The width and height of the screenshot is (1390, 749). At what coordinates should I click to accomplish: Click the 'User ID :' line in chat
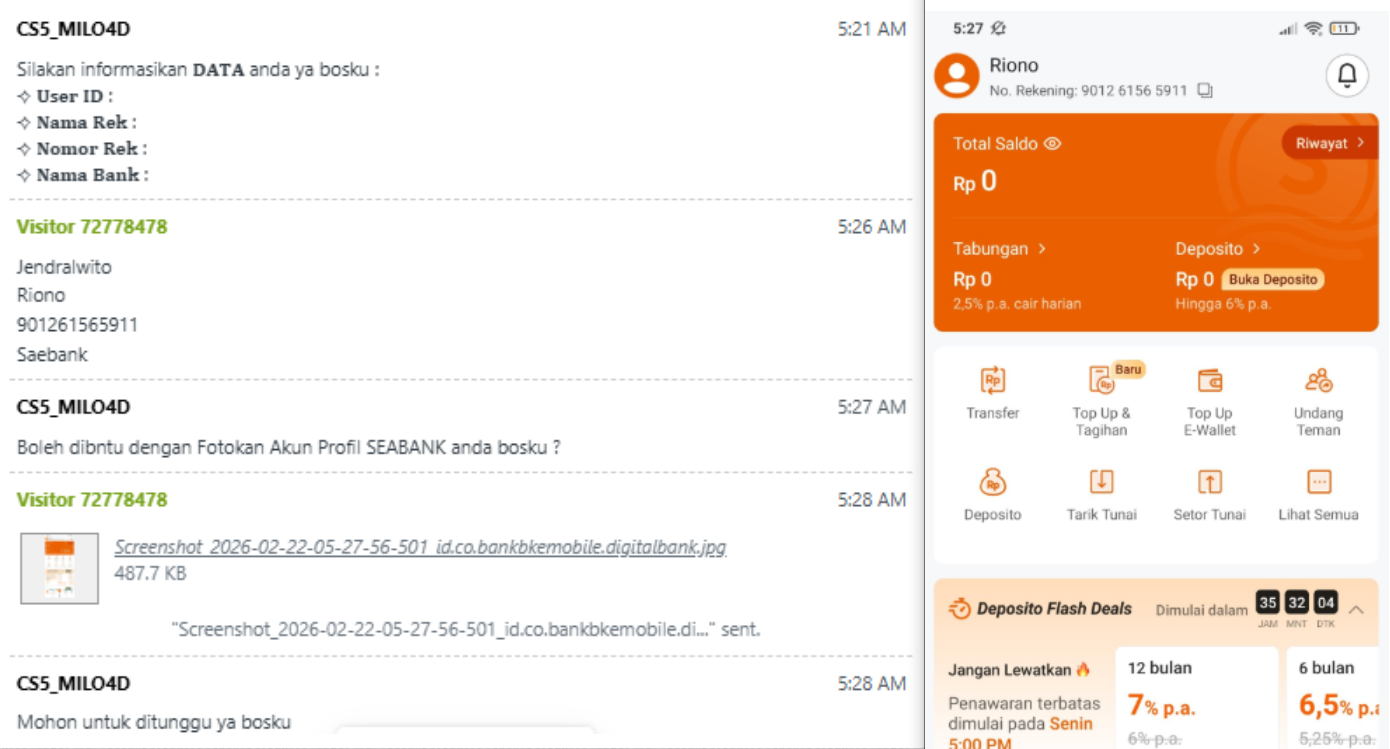coord(65,97)
